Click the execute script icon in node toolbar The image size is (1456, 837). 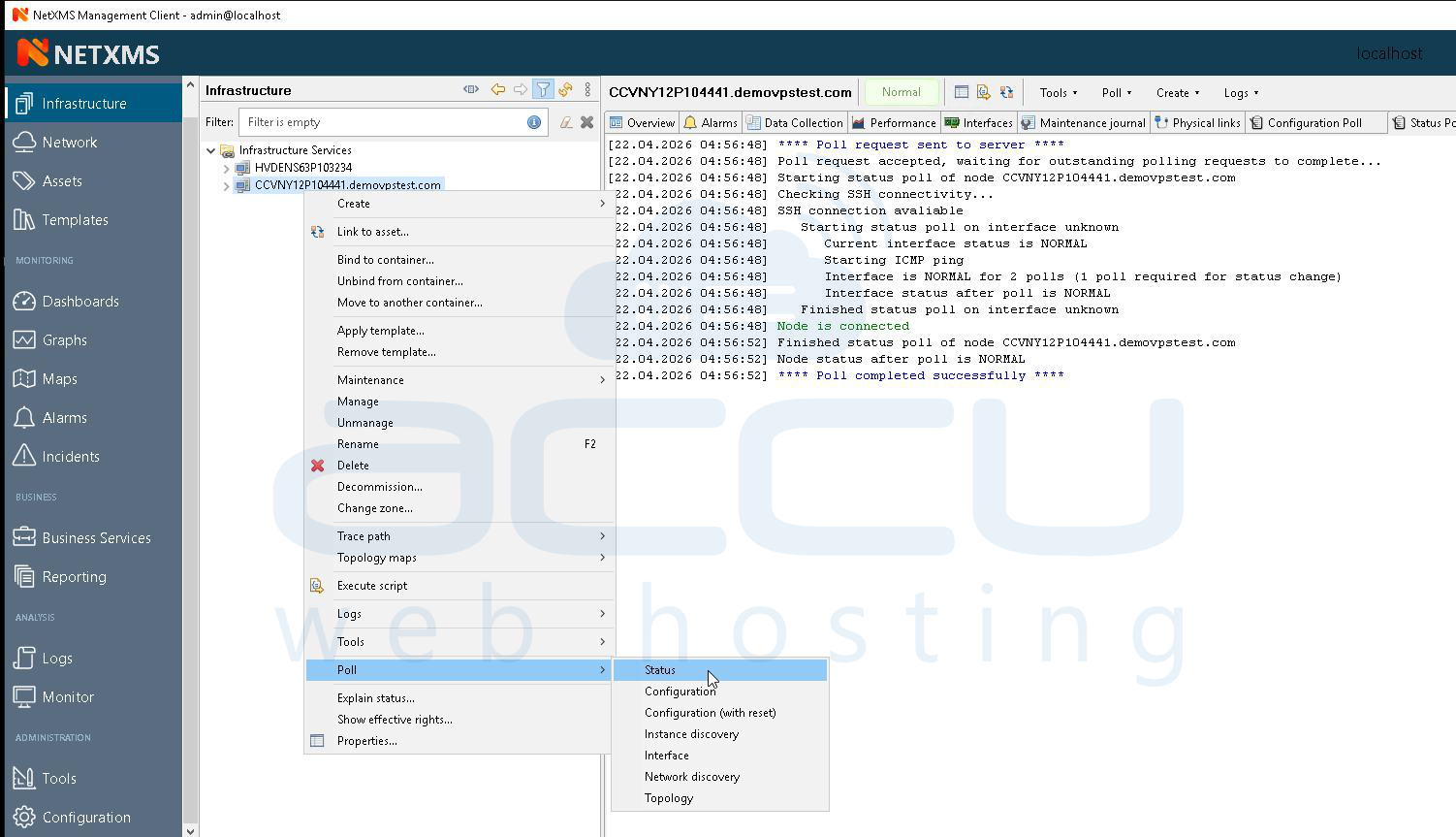pyautogui.click(x=984, y=92)
